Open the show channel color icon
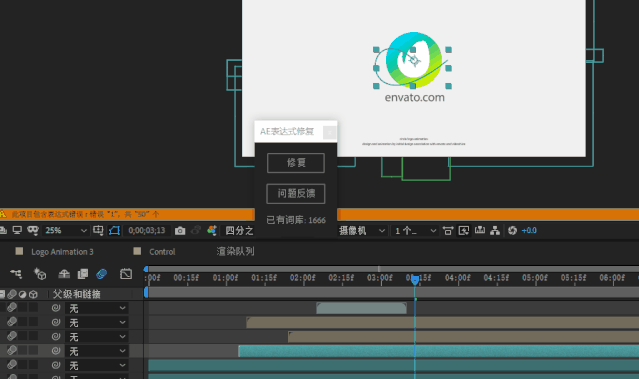Screen dimensions: 639x379 212,231
